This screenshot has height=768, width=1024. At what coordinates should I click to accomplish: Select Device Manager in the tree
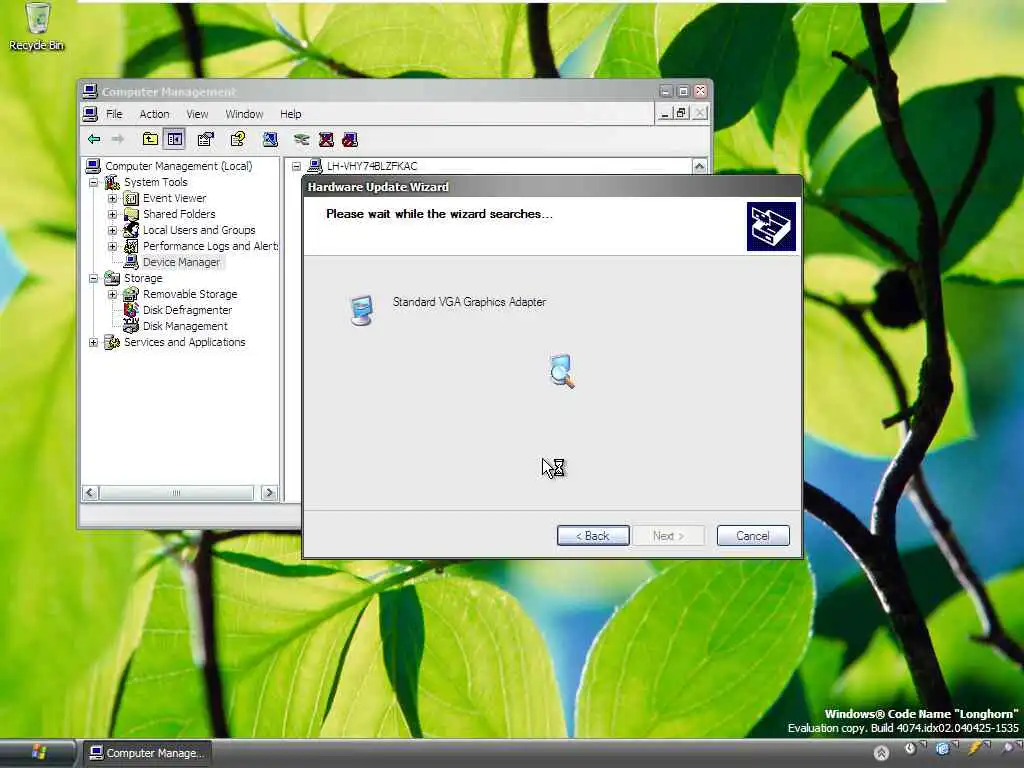[182, 262]
